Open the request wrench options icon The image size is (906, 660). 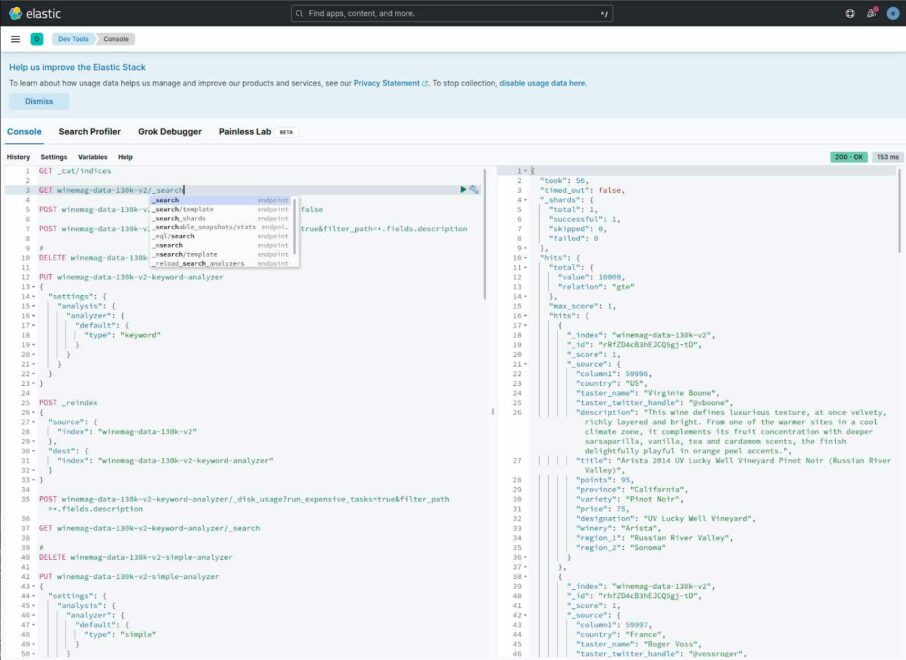click(473, 187)
